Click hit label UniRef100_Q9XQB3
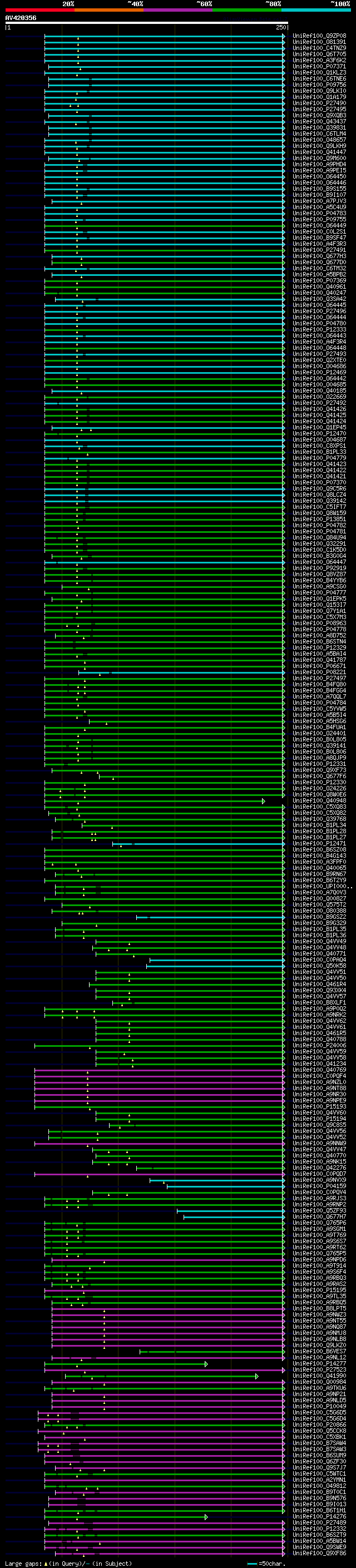The image size is (356, 1568). click(x=319, y=116)
